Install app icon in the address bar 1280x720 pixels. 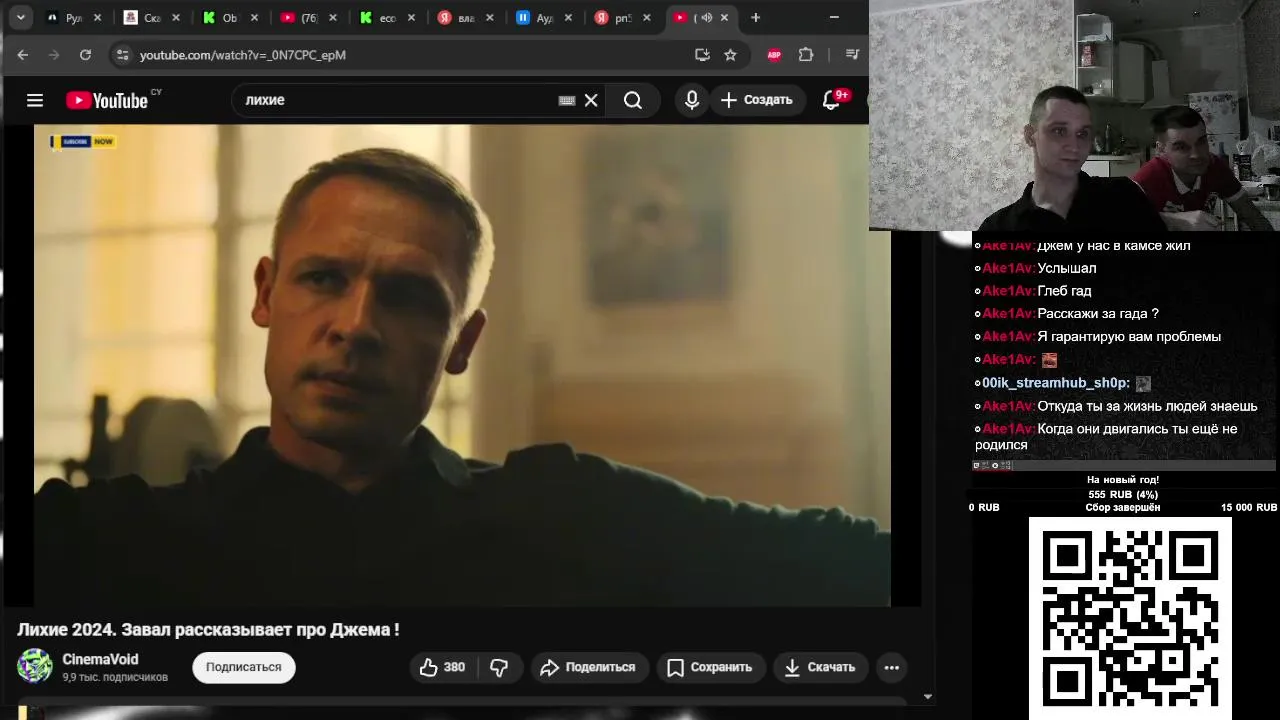coord(702,55)
